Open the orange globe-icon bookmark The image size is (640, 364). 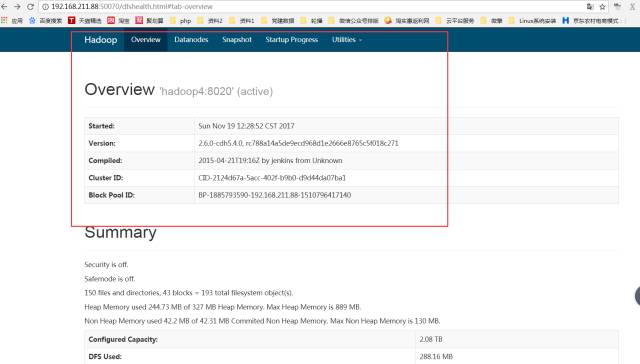pyautogui.click(x=388, y=20)
